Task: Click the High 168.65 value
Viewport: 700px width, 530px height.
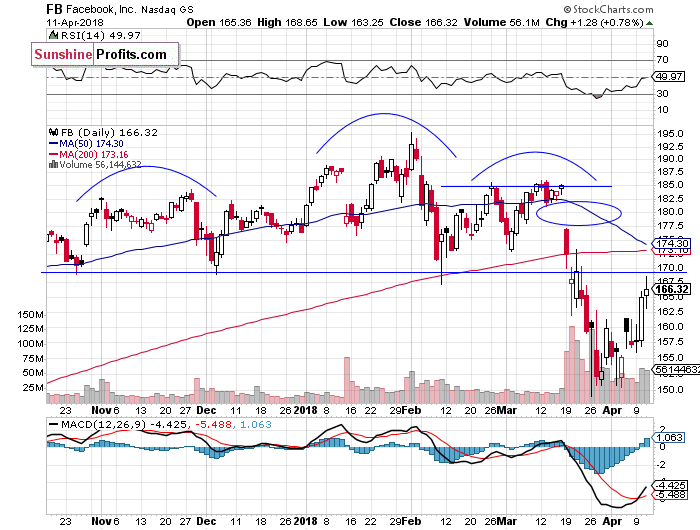Action: (287, 22)
